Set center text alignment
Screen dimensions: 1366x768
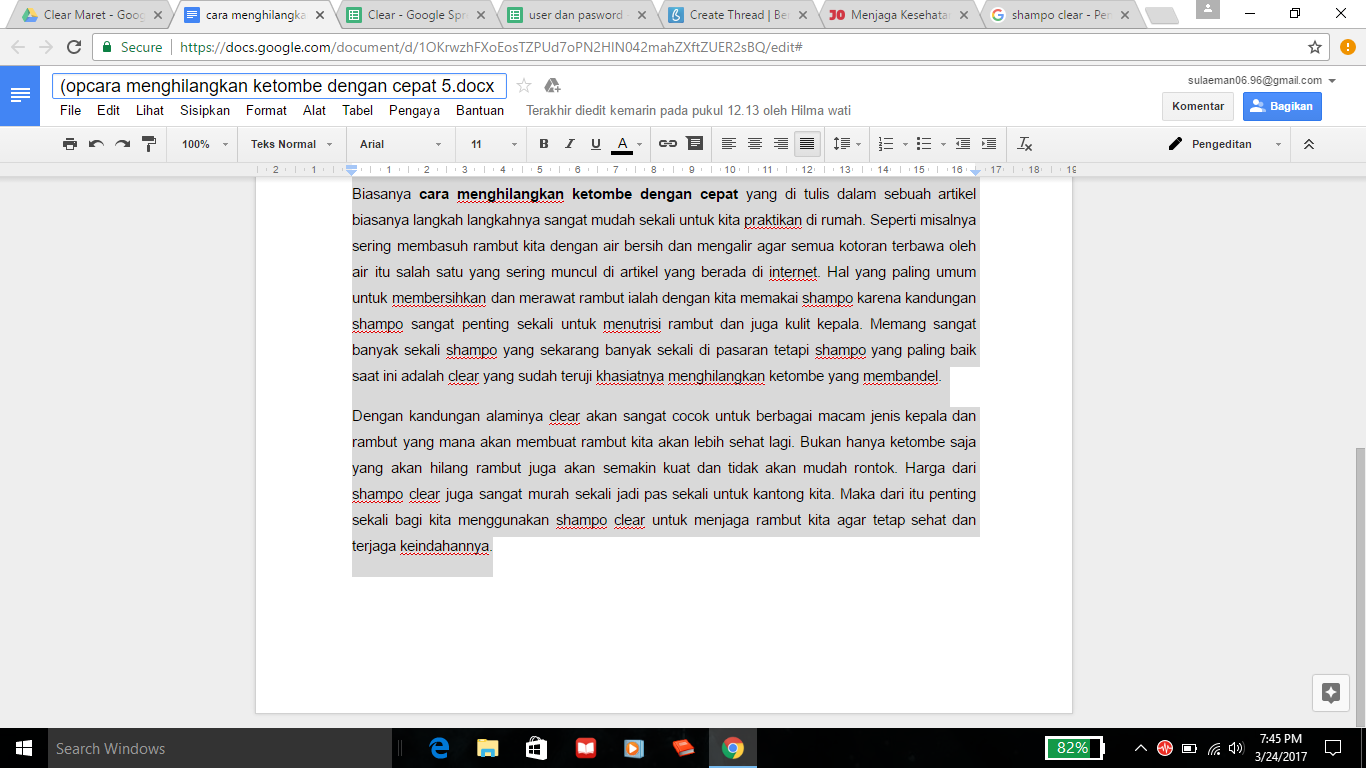(x=755, y=144)
